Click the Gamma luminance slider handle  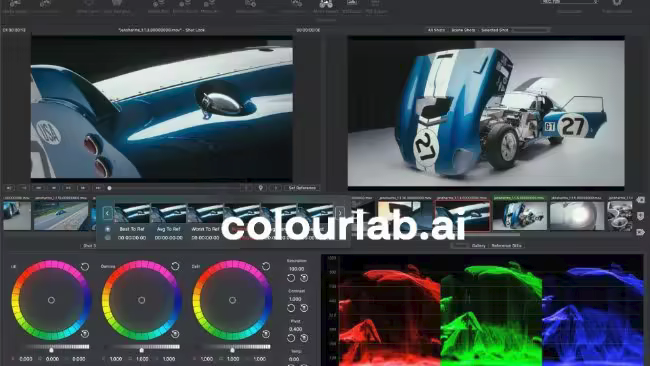click(x=142, y=350)
